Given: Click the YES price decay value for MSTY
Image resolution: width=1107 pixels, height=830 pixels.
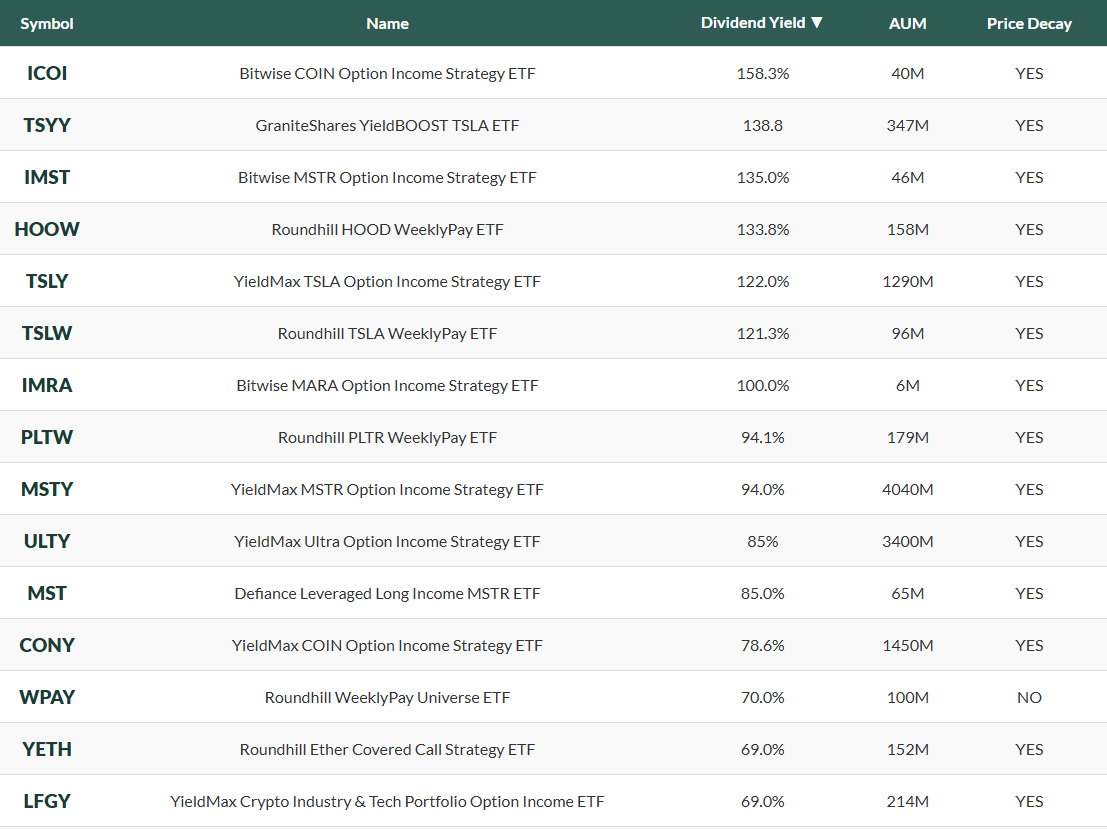Looking at the screenshot, I should 1029,490.
